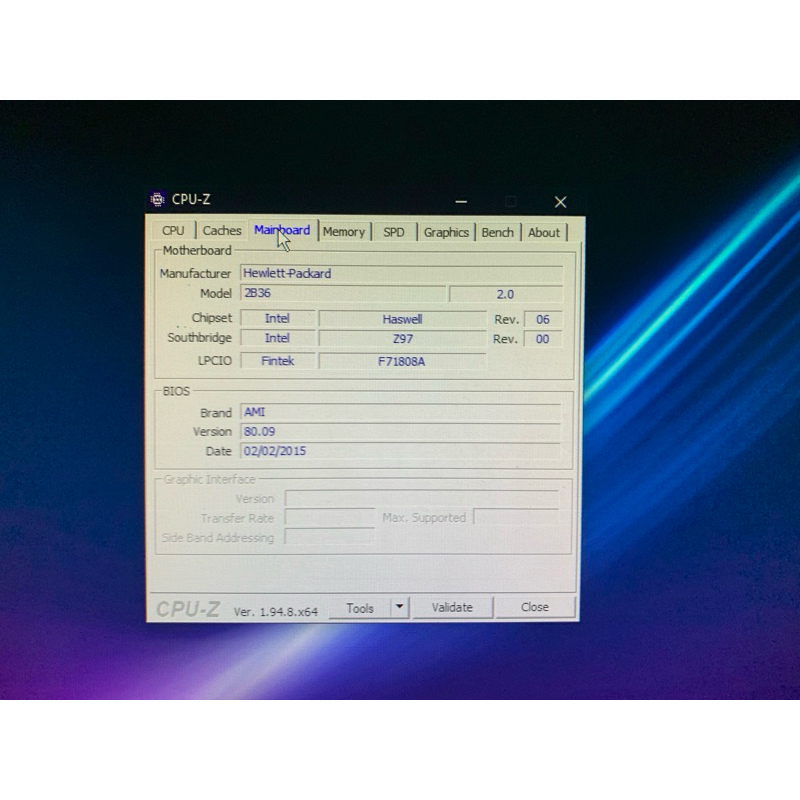800x800 pixels.
Task: Go to the Bench tab
Action: (498, 232)
